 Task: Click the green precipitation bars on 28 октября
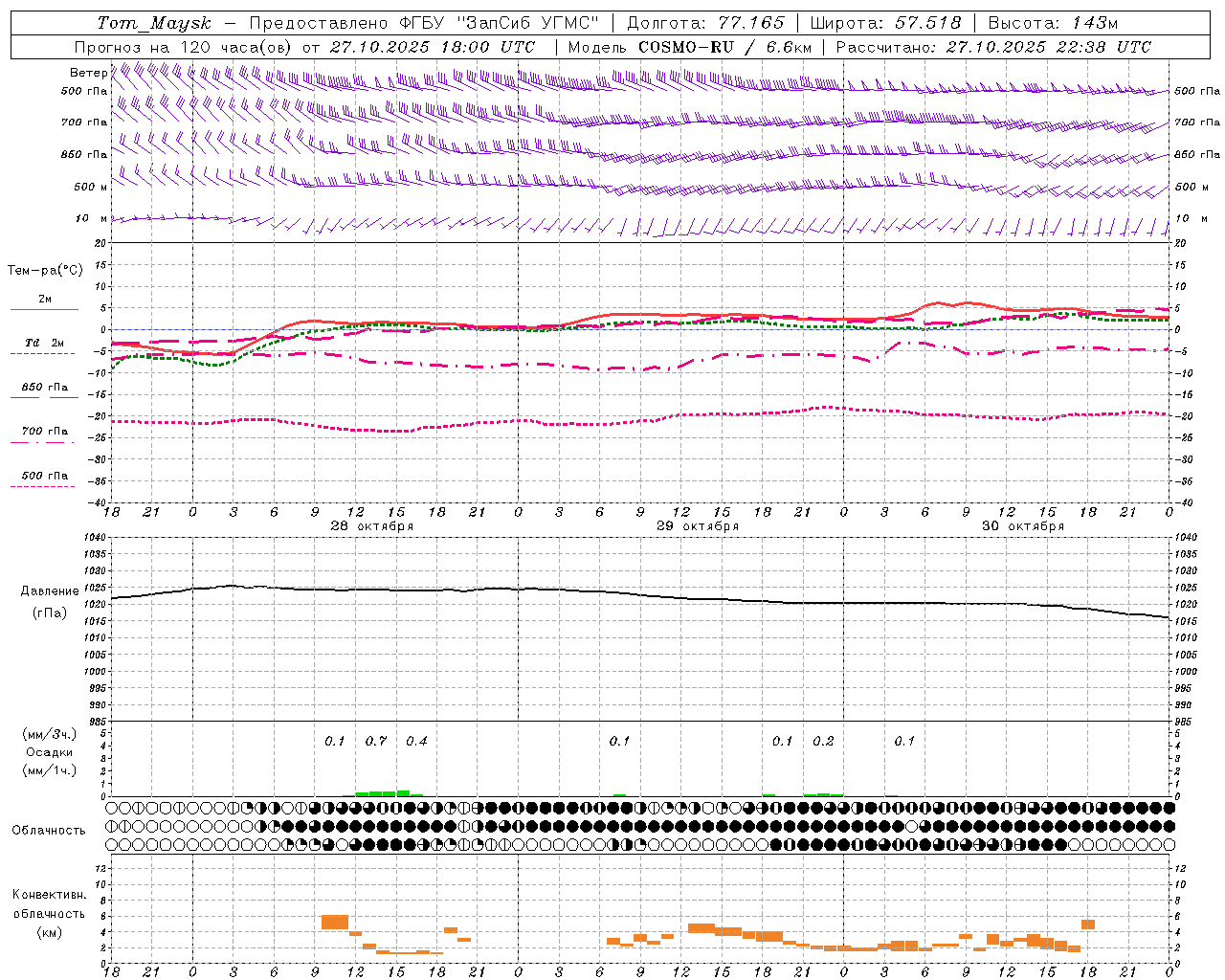389,793
